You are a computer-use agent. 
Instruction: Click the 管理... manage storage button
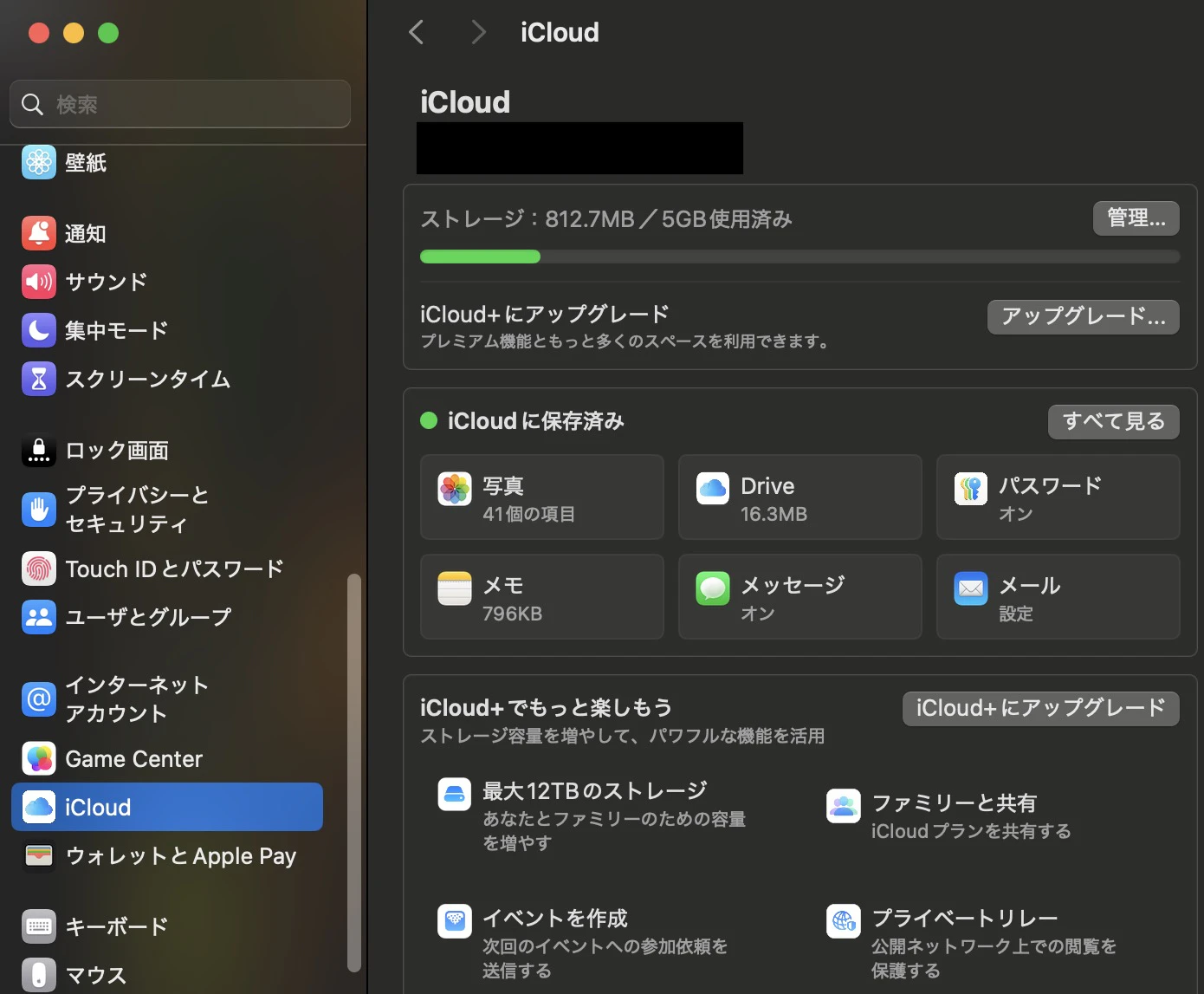coord(1136,218)
